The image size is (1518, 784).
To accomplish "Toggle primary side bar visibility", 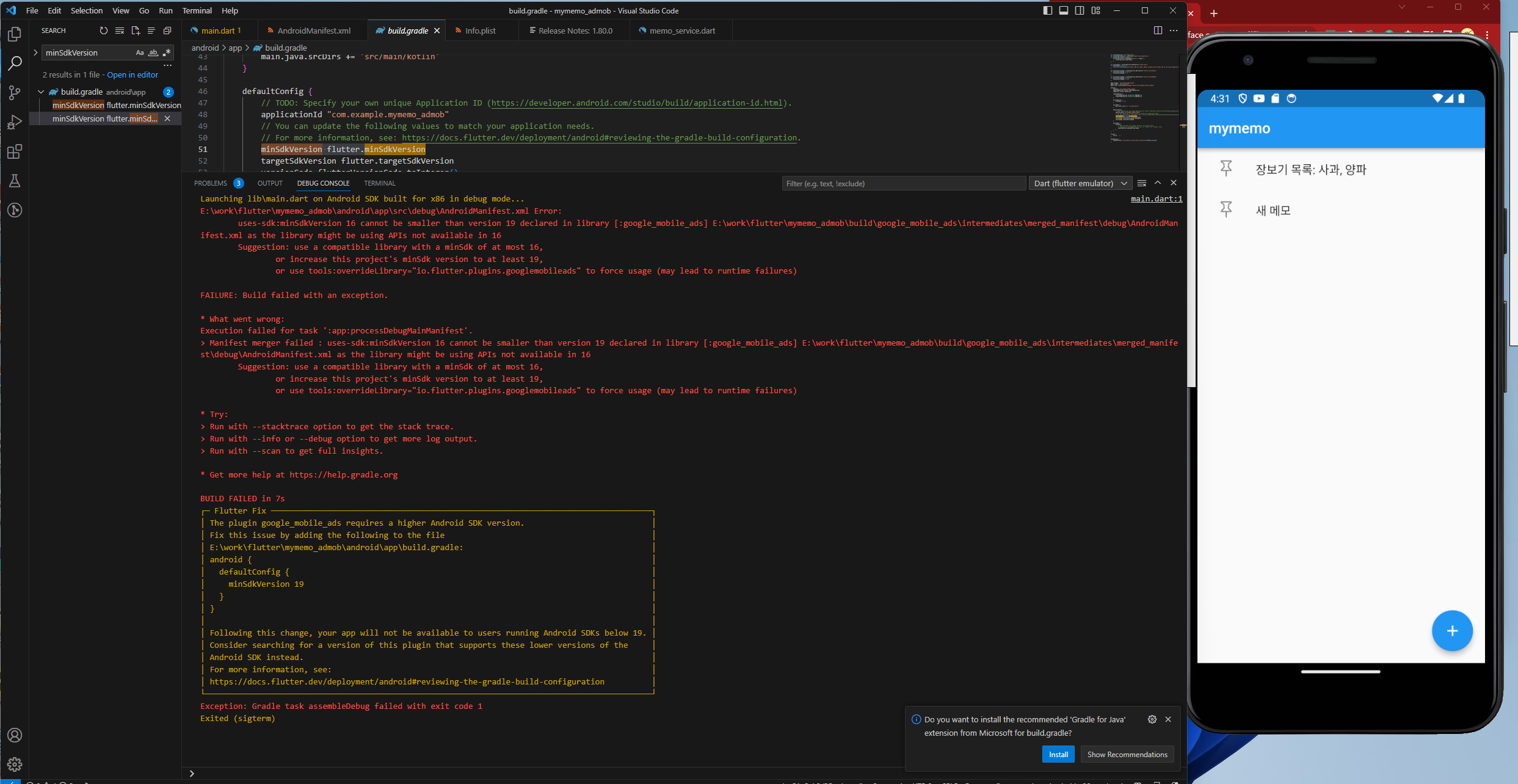I will pyautogui.click(x=1048, y=10).
